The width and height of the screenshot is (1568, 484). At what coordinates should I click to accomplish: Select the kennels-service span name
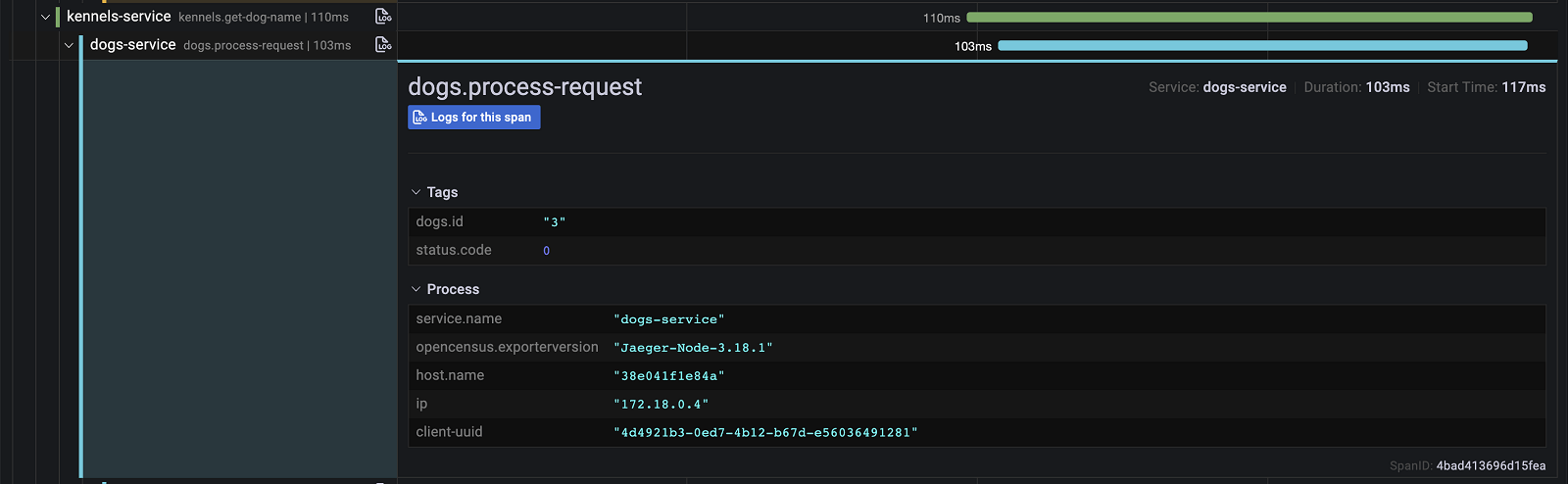tap(119, 17)
